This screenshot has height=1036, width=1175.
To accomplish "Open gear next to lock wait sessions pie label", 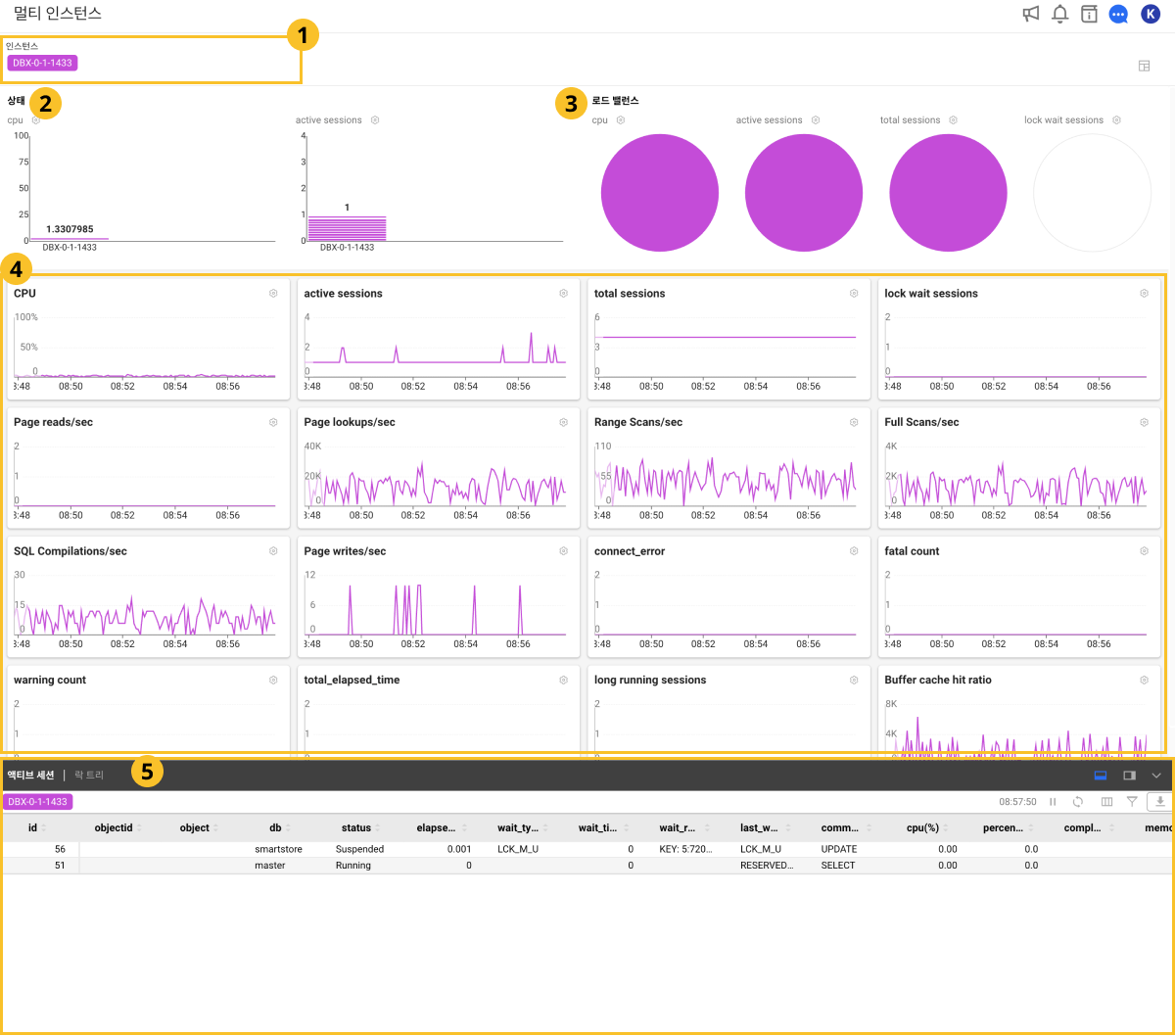I will point(1116,120).
